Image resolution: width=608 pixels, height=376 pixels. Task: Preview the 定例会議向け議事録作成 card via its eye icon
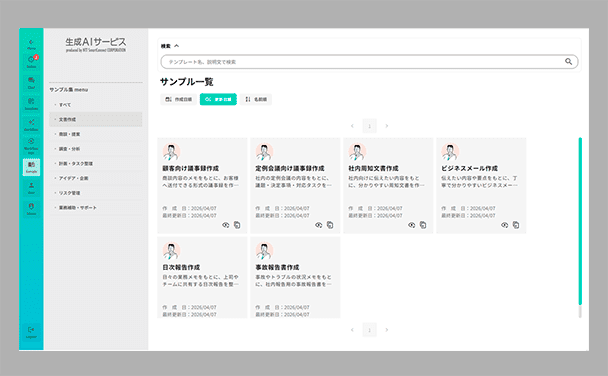point(319,225)
